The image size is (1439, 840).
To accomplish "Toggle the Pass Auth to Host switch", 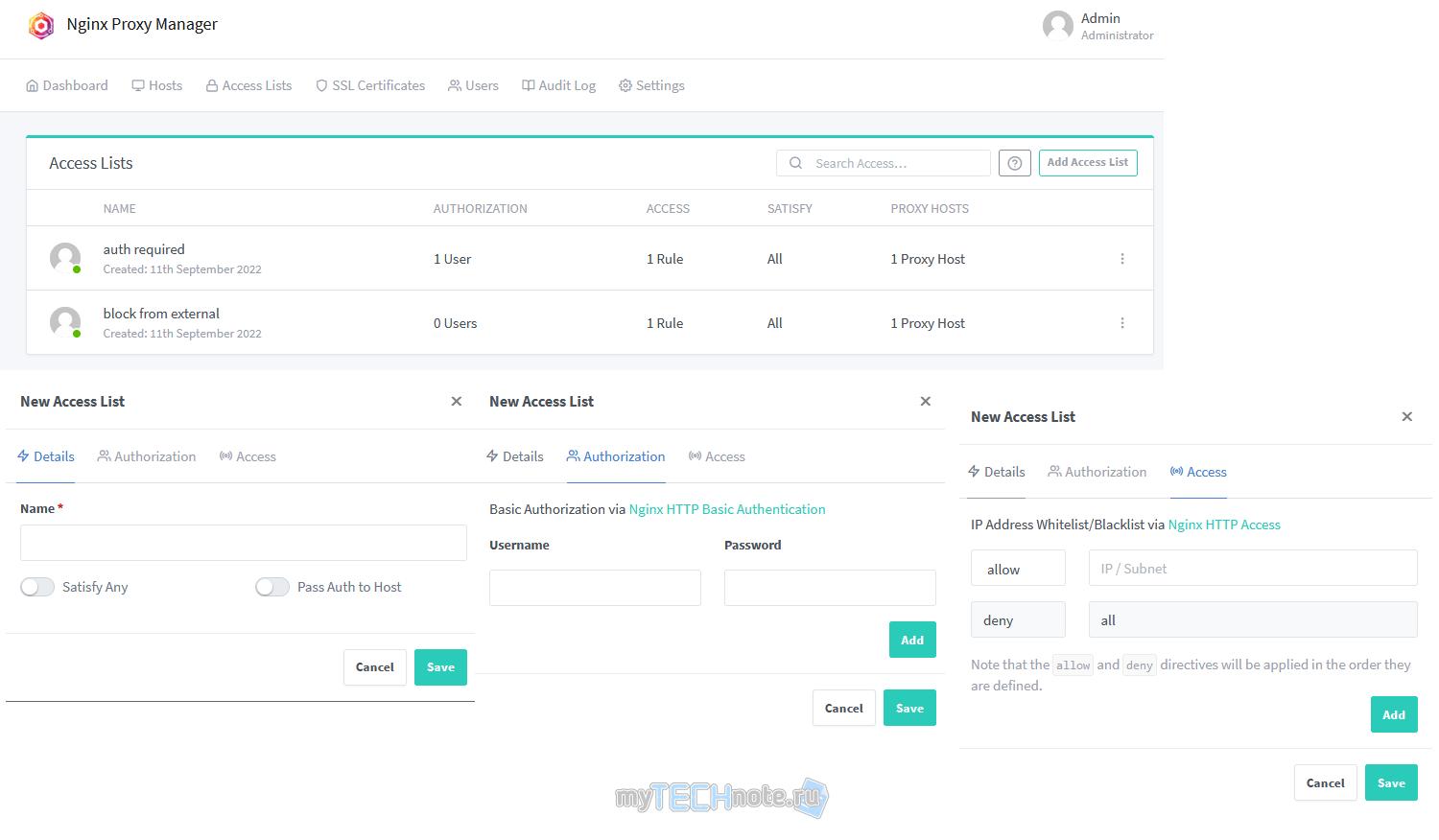I will [272, 587].
